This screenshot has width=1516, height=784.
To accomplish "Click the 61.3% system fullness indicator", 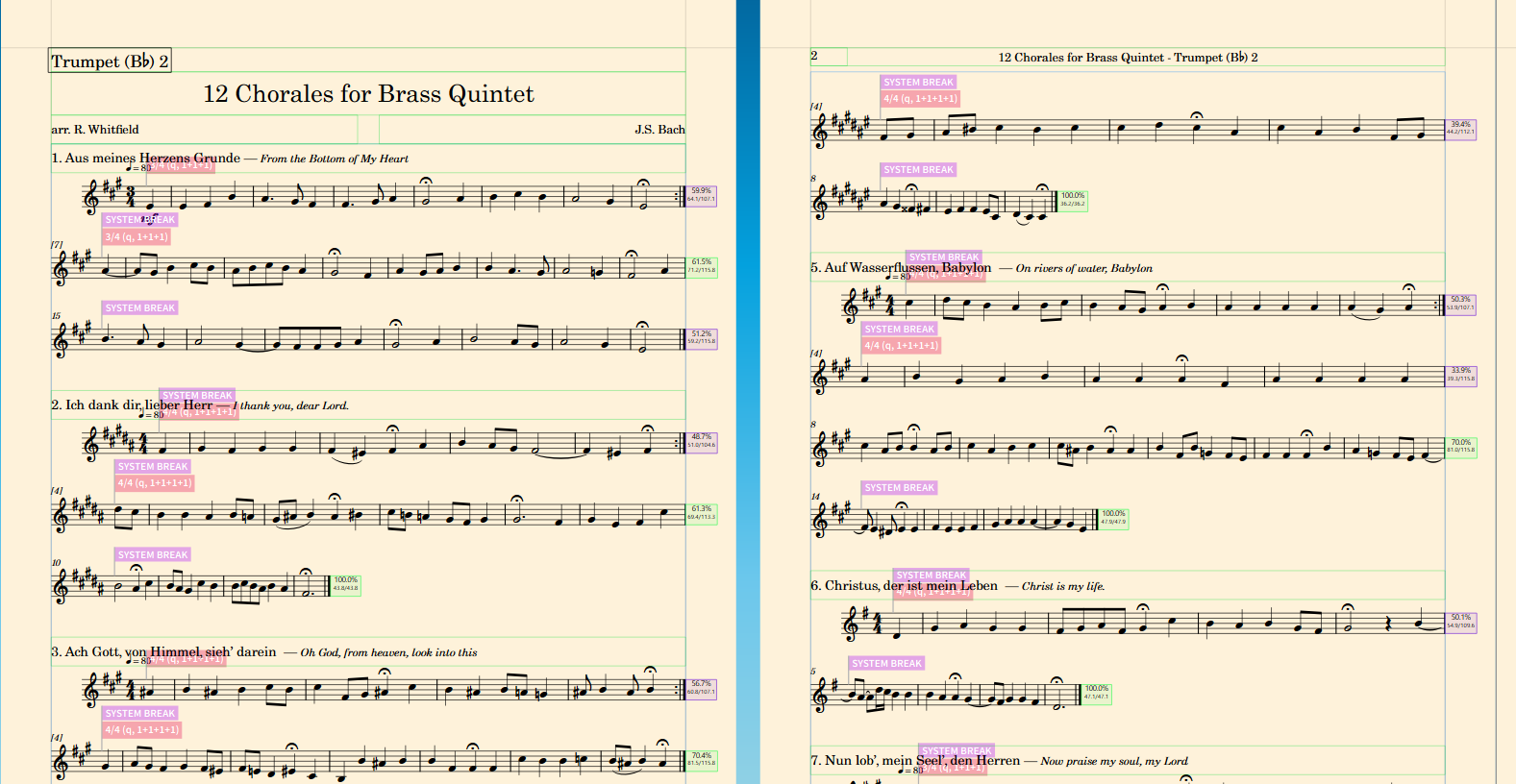I will click(702, 513).
